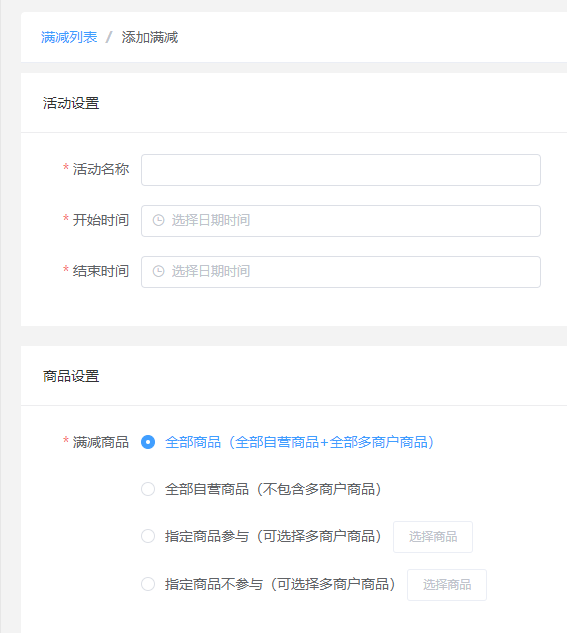
Task: Select 指定商品参与 radio option
Action: pos(148,537)
